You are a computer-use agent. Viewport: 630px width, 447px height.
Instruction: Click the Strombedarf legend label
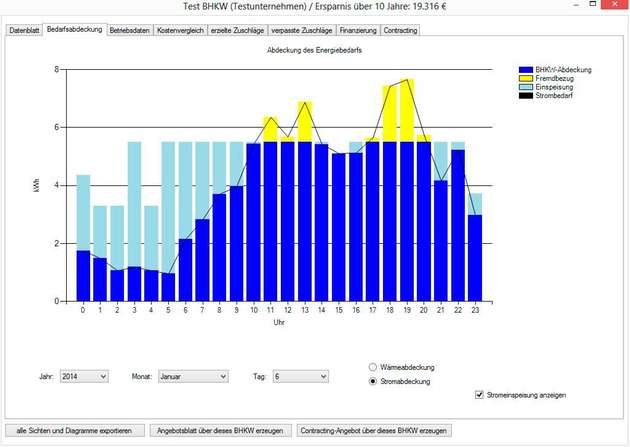[x=554, y=96]
